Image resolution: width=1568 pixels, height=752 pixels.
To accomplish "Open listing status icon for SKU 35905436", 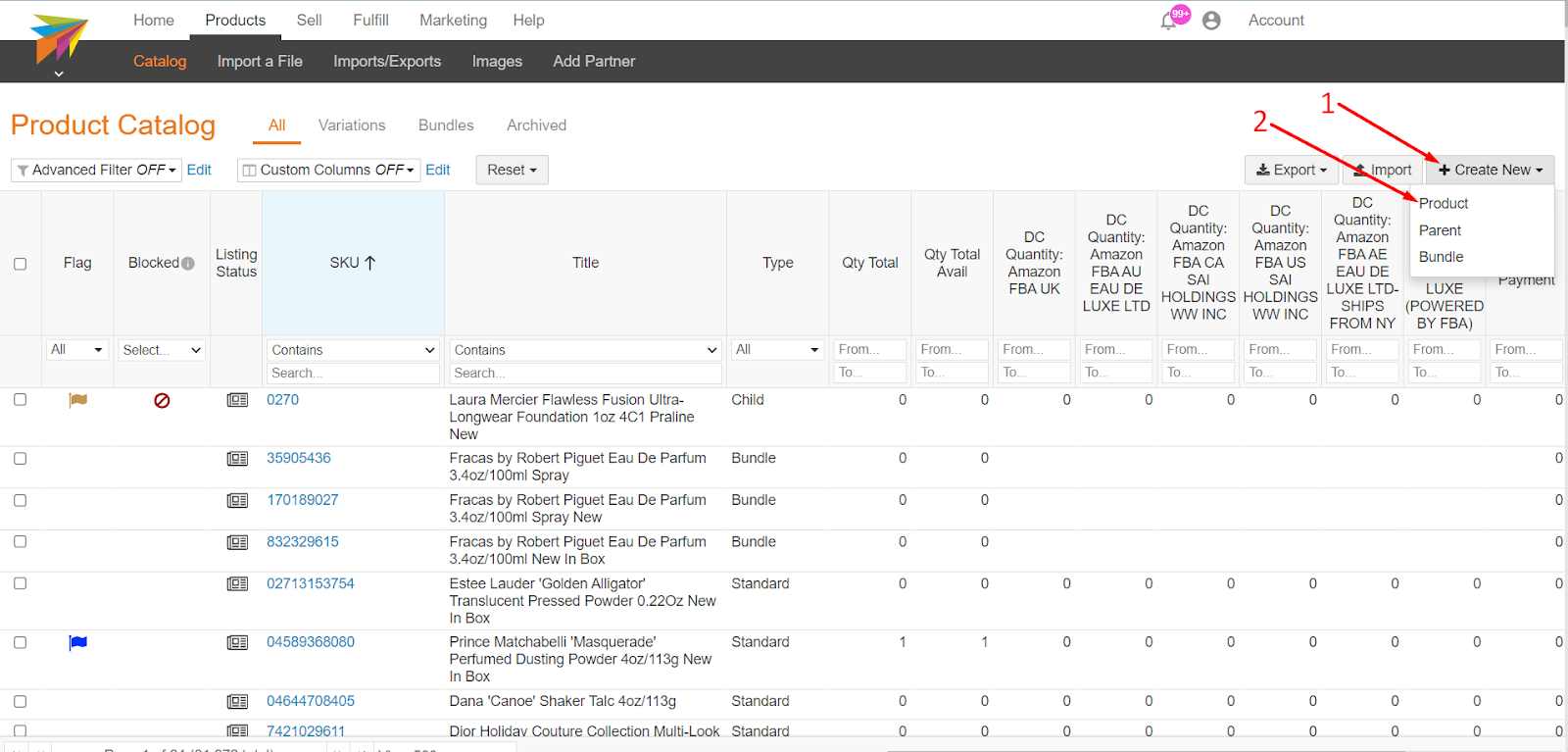I will pyautogui.click(x=237, y=459).
